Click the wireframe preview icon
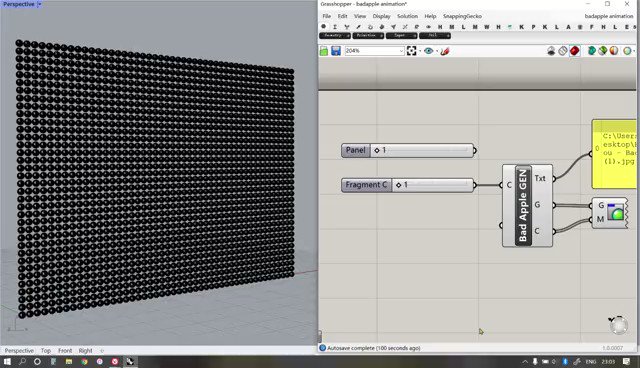Screen dimensions: 640x368 click(563, 51)
